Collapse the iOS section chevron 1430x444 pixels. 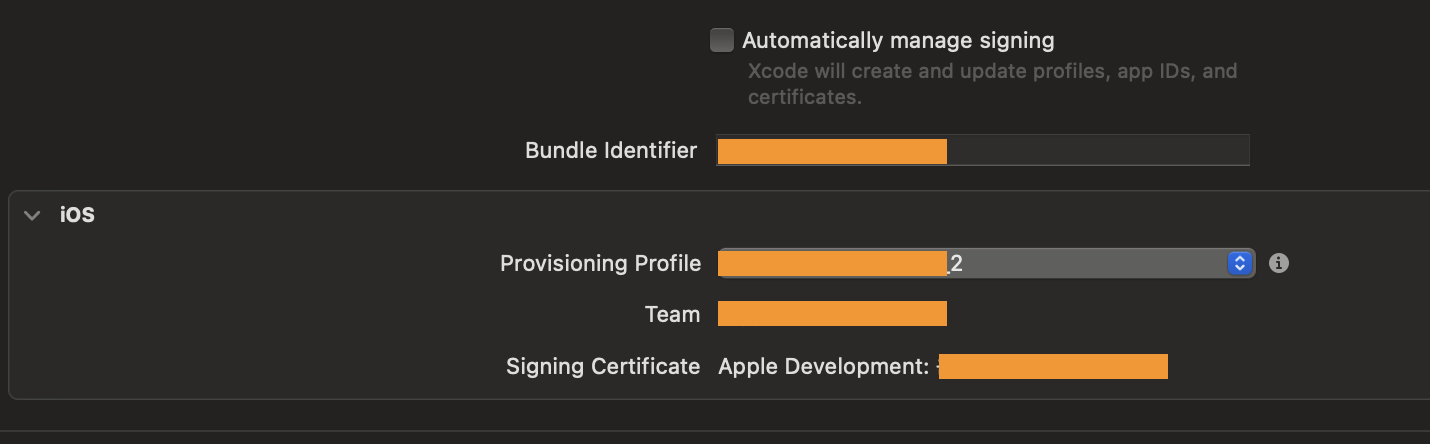tap(33, 215)
